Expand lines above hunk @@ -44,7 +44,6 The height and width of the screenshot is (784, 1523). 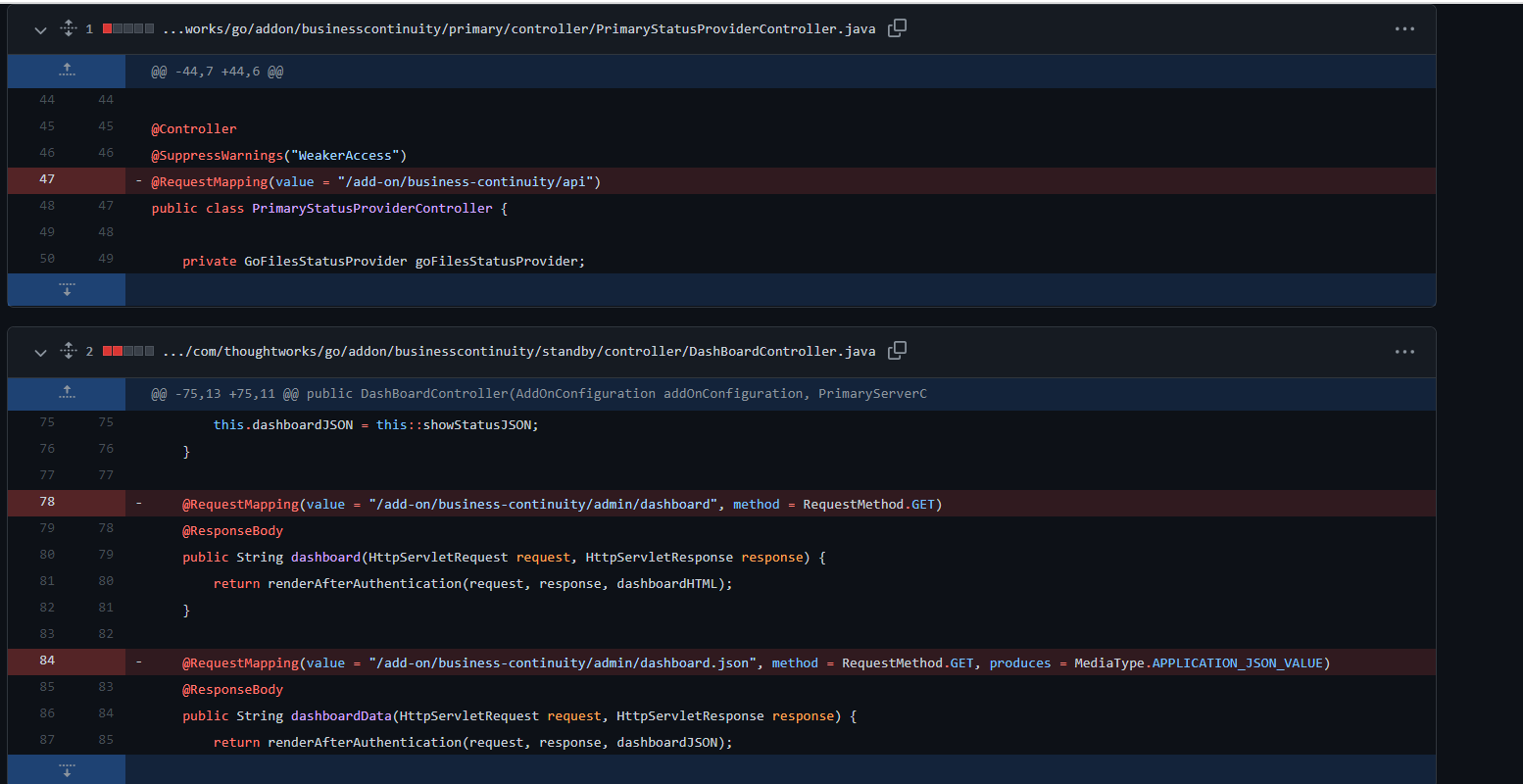point(67,71)
